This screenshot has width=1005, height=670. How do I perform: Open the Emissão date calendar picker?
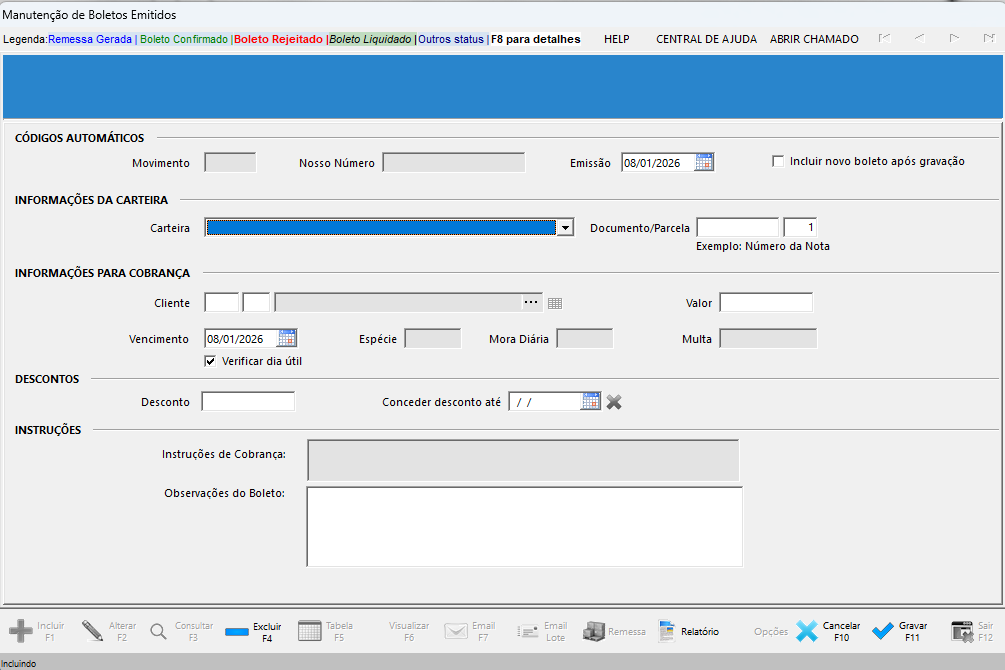coord(704,162)
